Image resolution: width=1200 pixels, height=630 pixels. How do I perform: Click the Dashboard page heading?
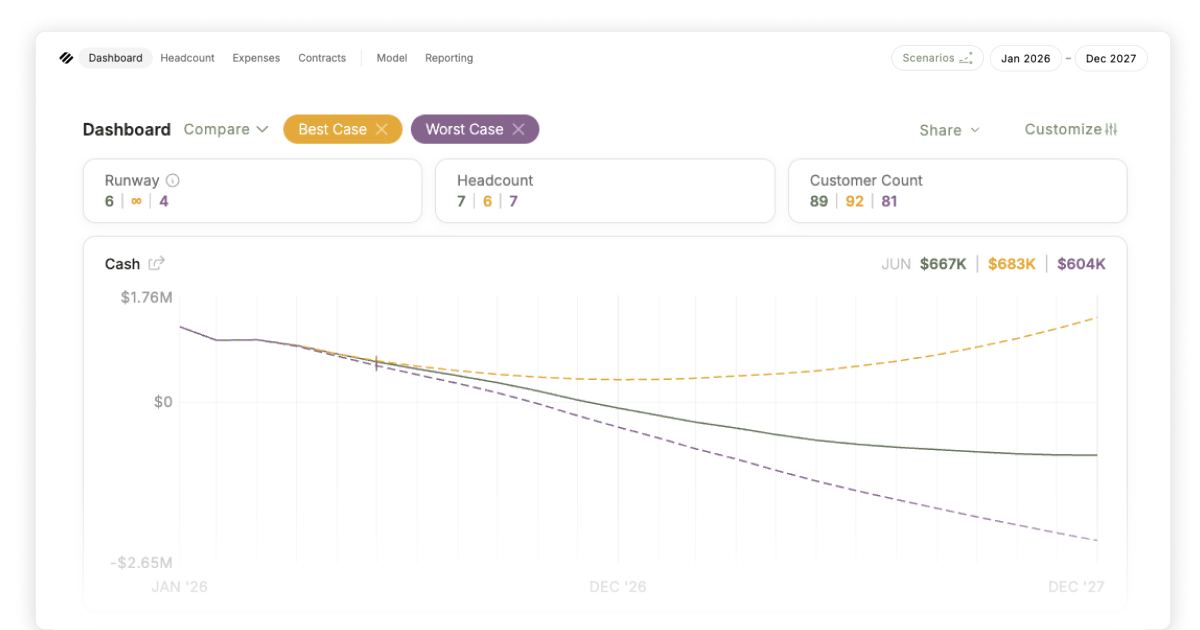coord(127,129)
